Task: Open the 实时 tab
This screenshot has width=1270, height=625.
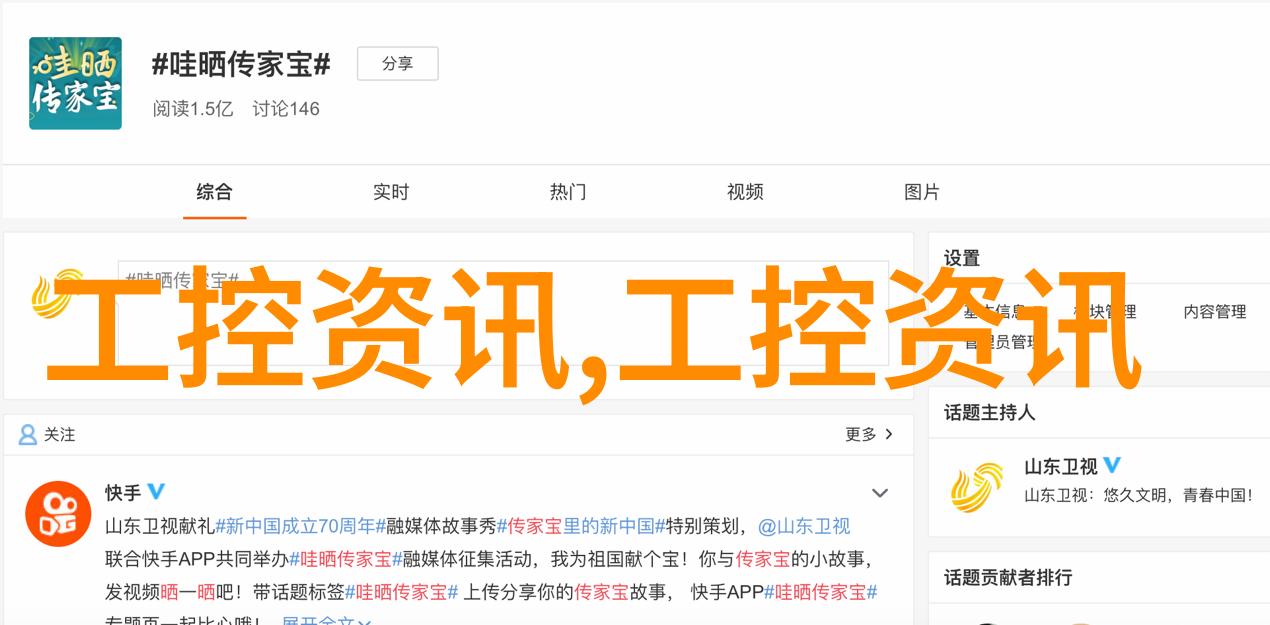Action: click(391, 192)
